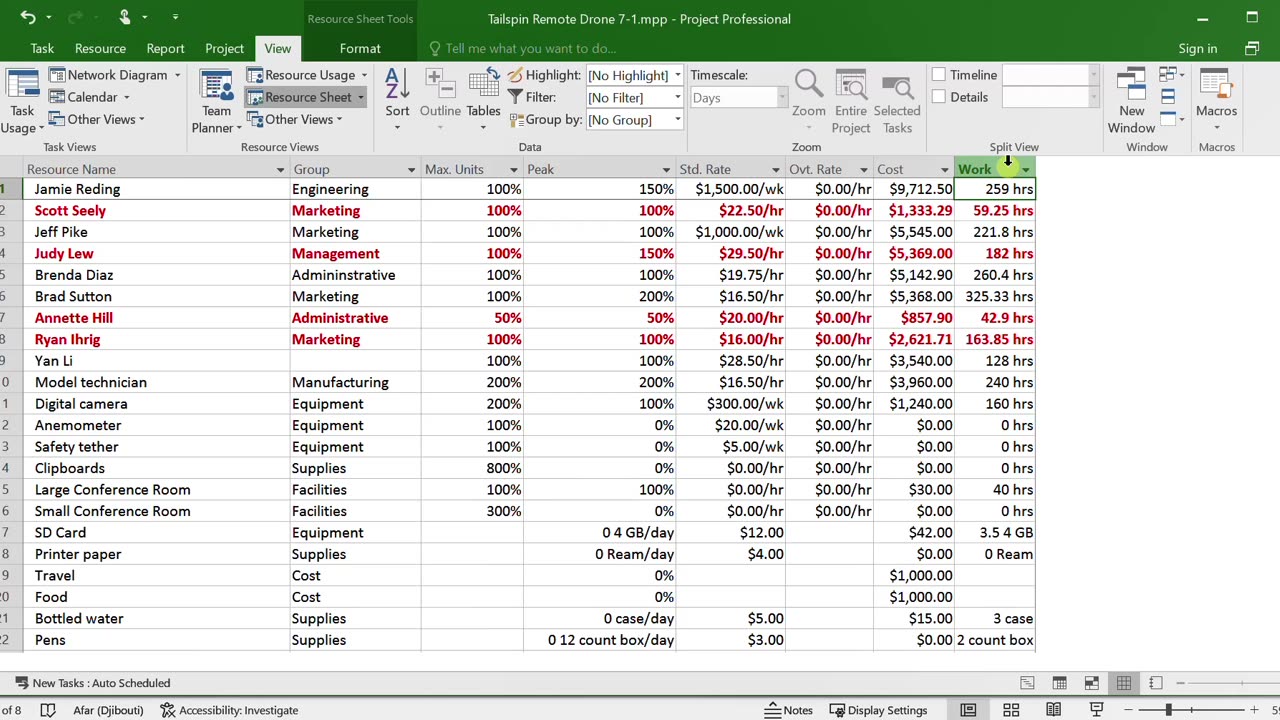Click the touch/mouse mode icon in title bar

pos(124,17)
